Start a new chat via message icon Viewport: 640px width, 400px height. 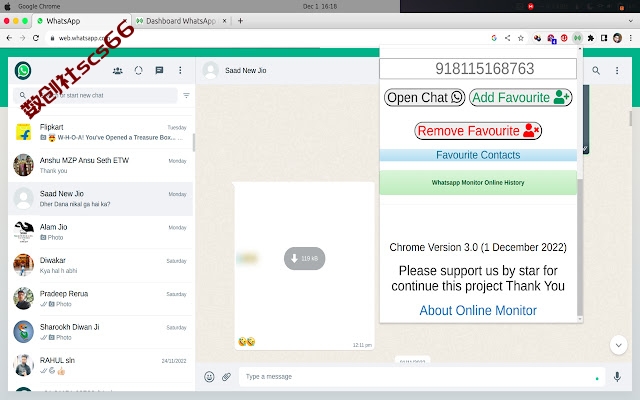click(x=159, y=71)
